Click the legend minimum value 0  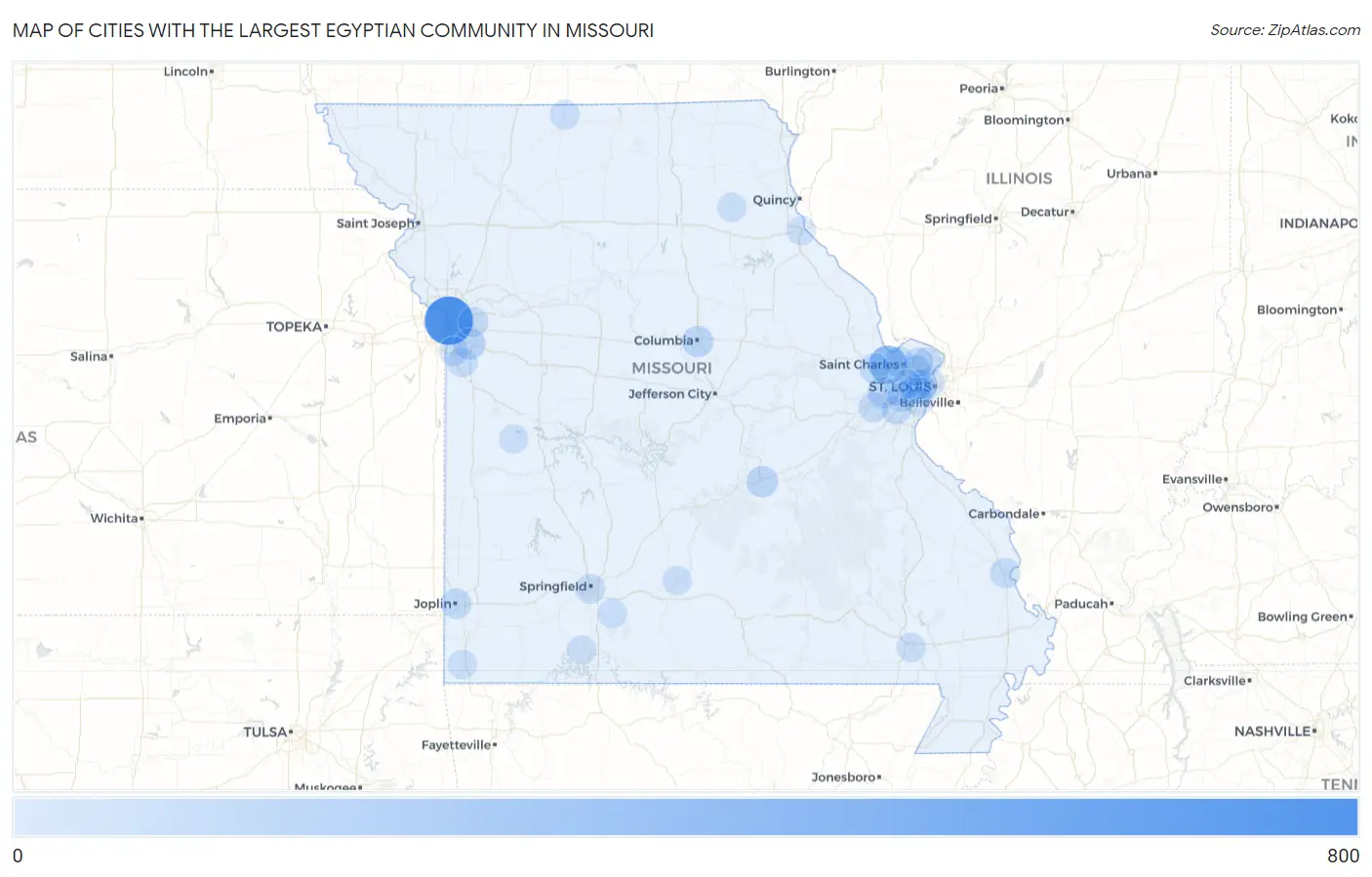[x=18, y=856]
